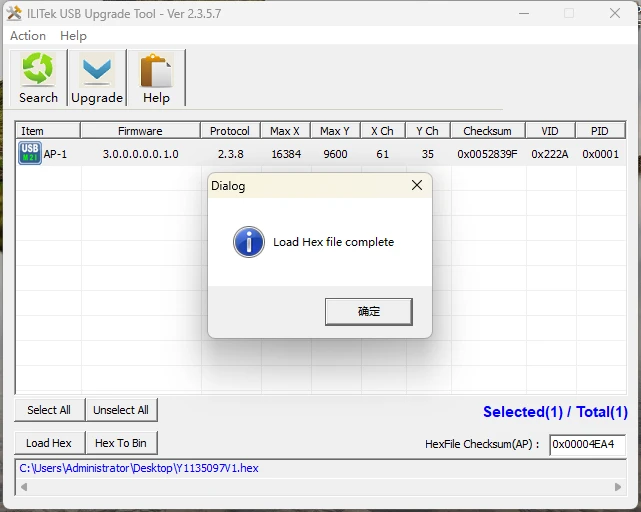Click the Unselect All button
Image resolution: width=641 pixels, height=512 pixels.
(121, 410)
